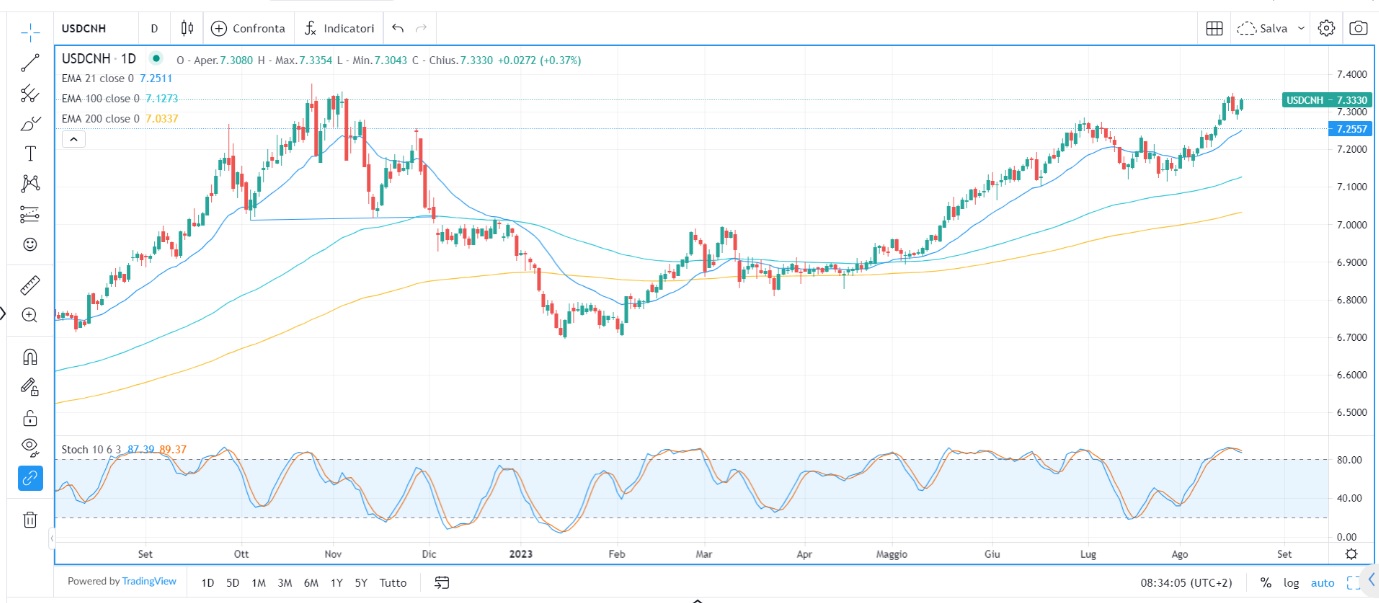This screenshot has width=1379, height=603.
Task: Select the Text annotation tool
Action: click(29, 155)
